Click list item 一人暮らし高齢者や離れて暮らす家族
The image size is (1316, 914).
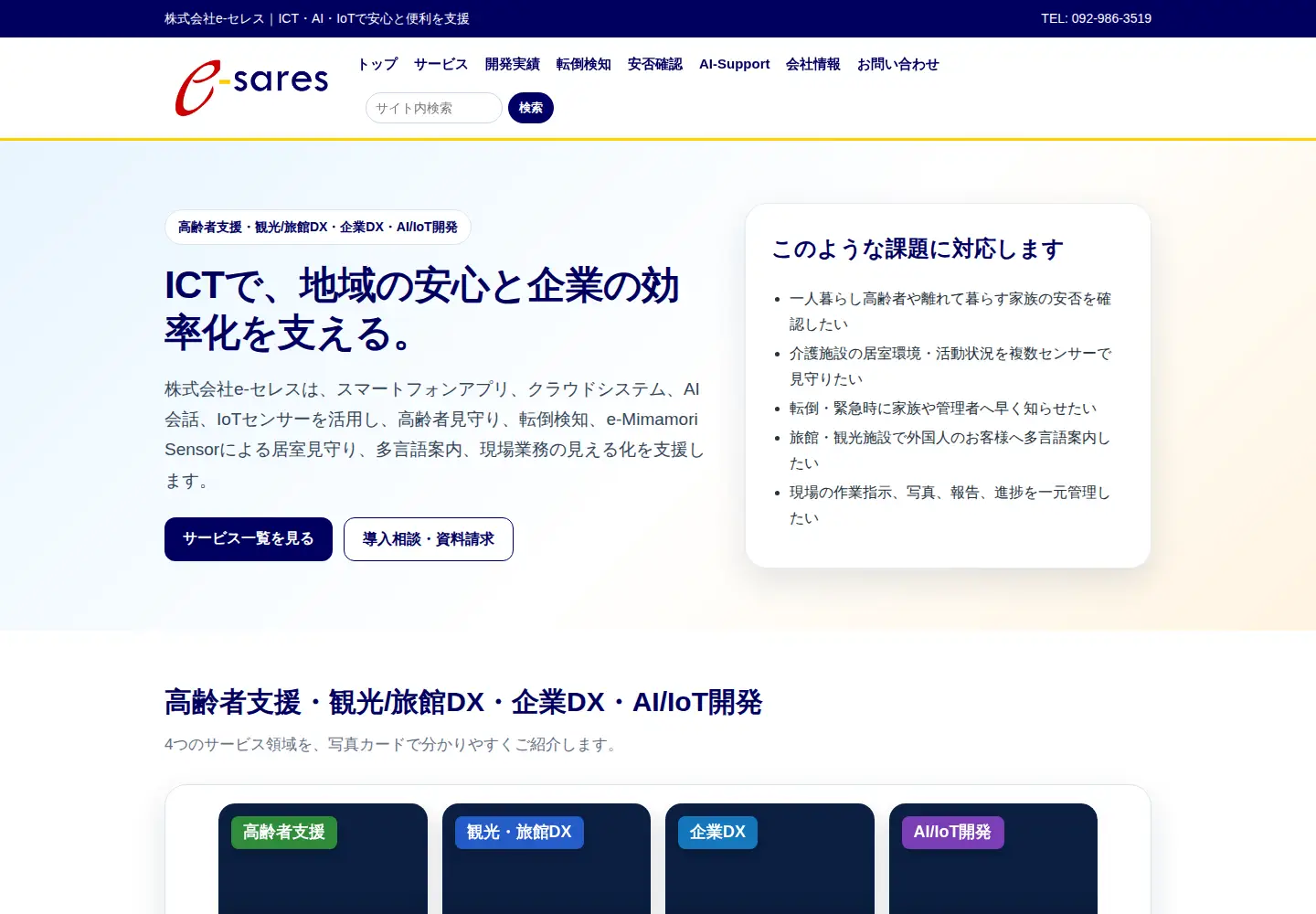950,312
